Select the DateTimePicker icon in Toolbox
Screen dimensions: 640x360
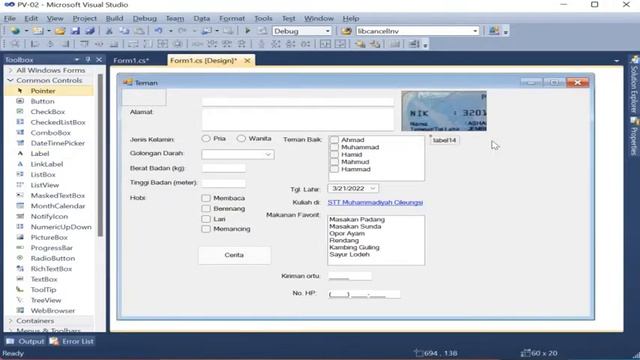point(20,143)
